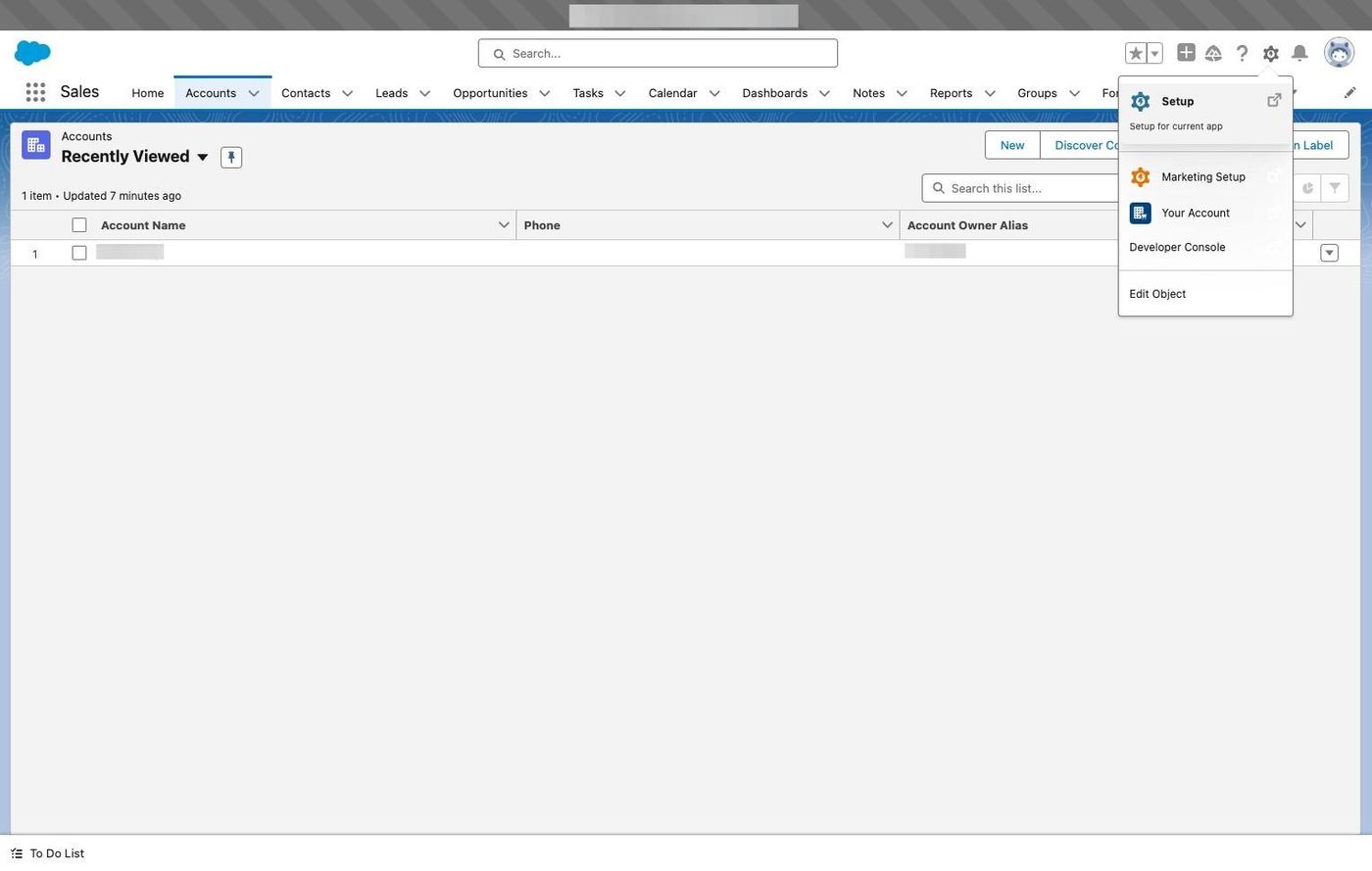Open the Trailhead guidance icon
Viewport: 1372px width, 871px height.
[1213, 53]
